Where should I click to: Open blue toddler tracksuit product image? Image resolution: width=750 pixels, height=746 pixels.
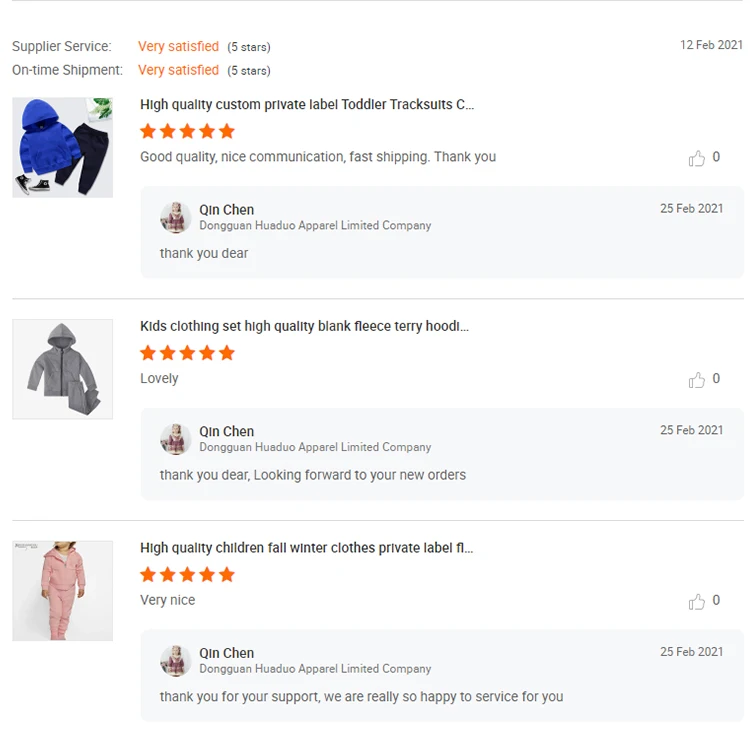tap(62, 147)
